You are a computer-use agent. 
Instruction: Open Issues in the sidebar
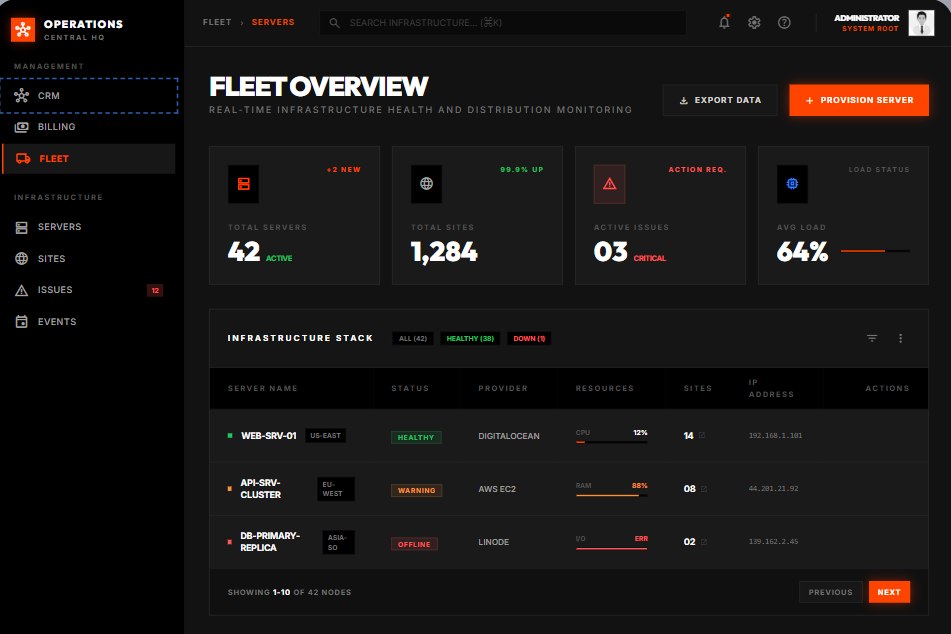(x=89, y=290)
